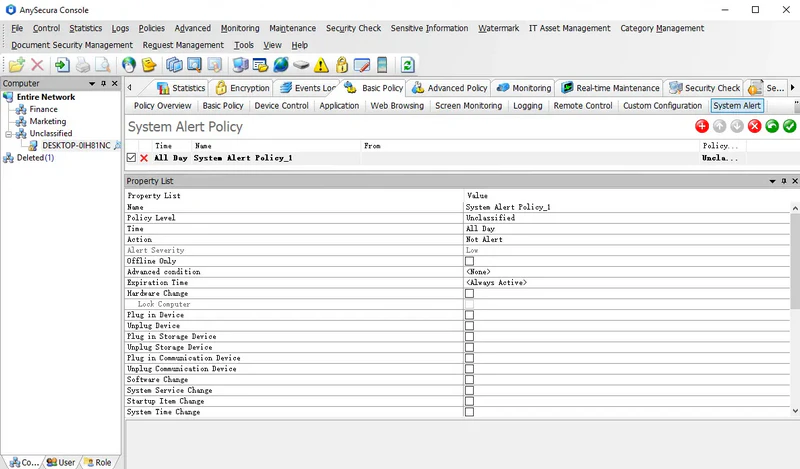
Task: Click the gray move down policy button
Action: click(737, 126)
